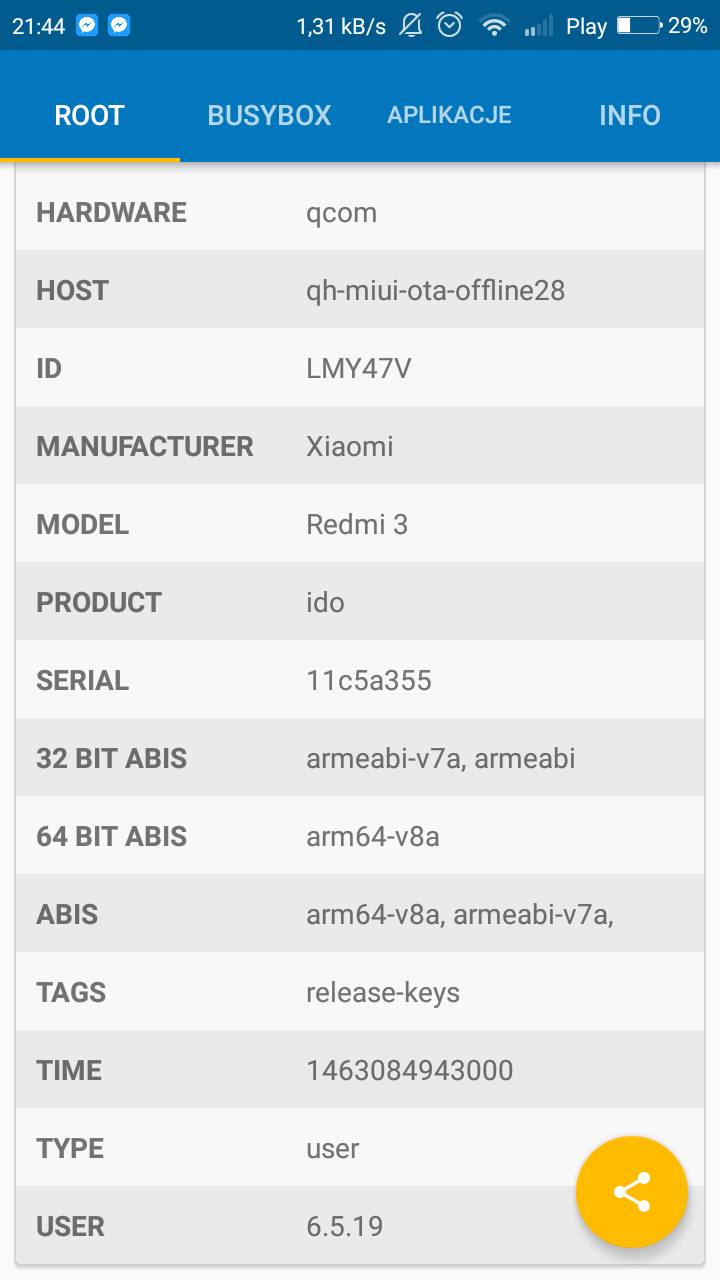Go to the INFO tab

click(x=629, y=115)
